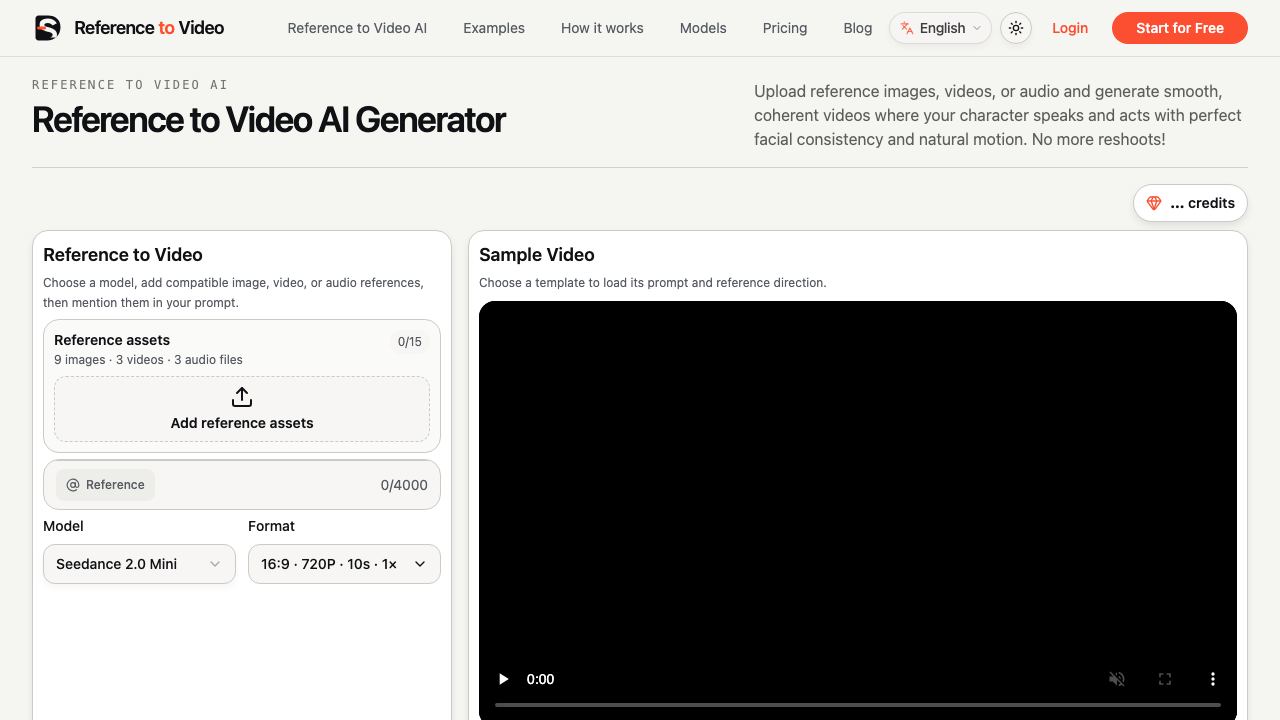Enter fullscreen on the sample video

coord(1165,679)
